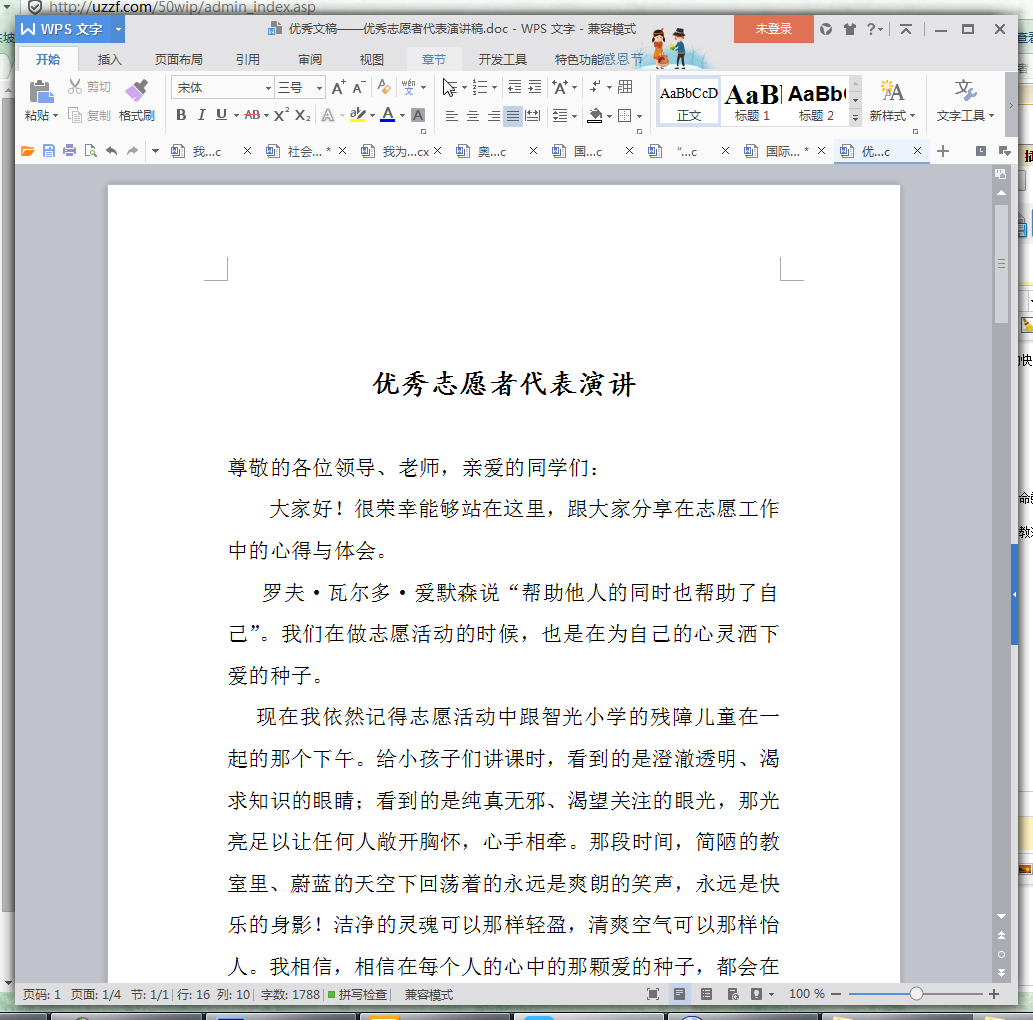The height and width of the screenshot is (1020, 1033).
Task: Apply the 标题 1 style
Action: 752,100
